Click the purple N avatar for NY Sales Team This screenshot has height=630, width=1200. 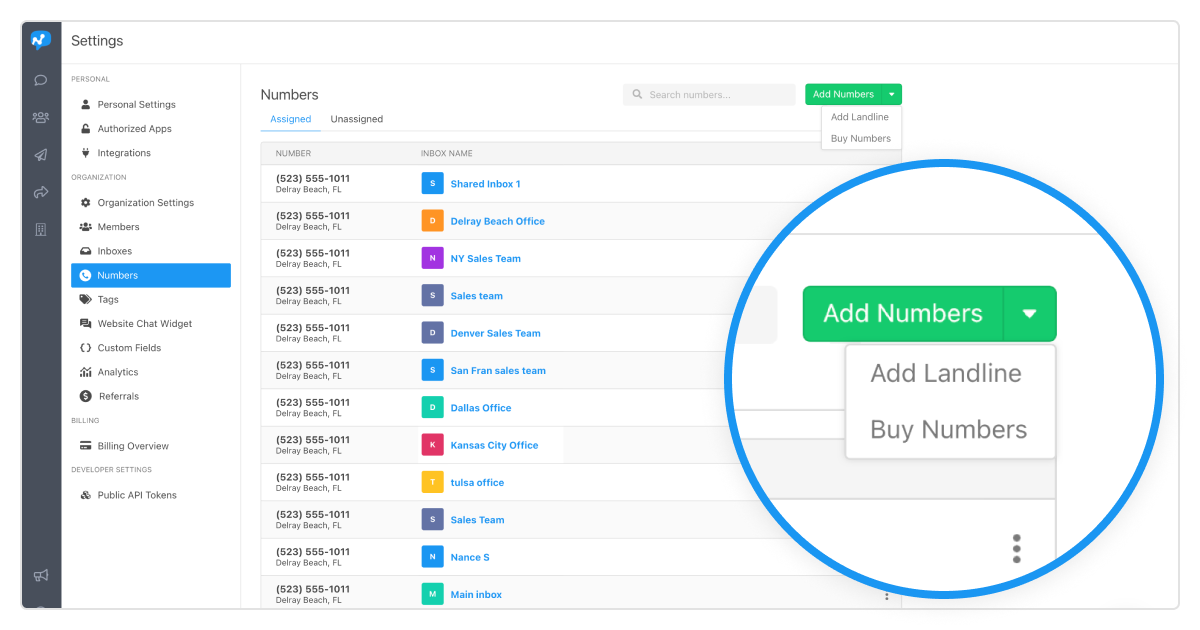(x=432, y=258)
